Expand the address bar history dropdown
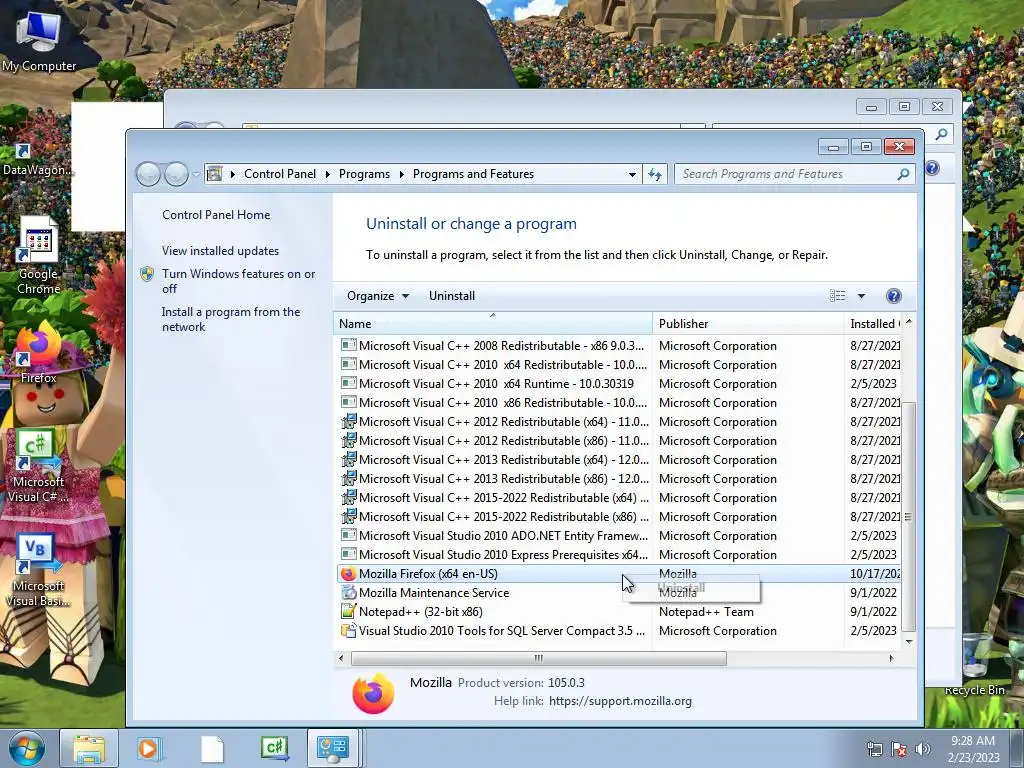This screenshot has height=768, width=1024. coord(632,174)
